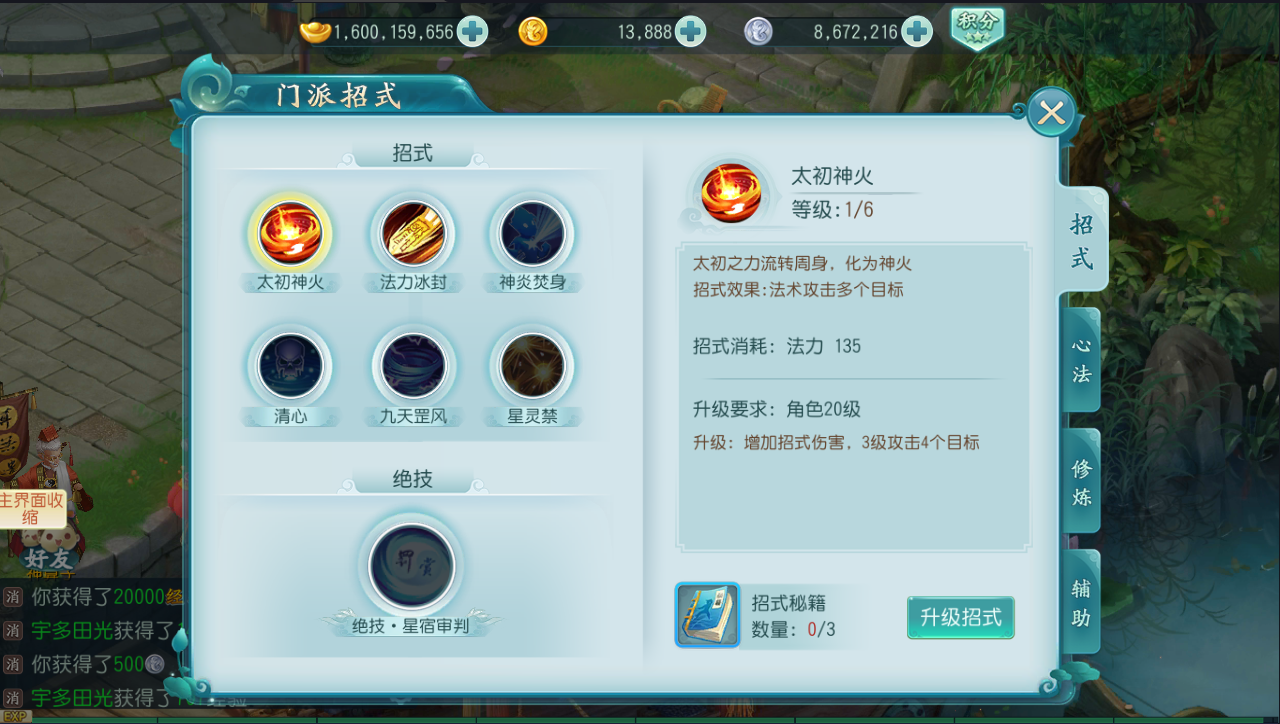The image size is (1280, 724).
Task: Add more gold ingots with plus button
Action: 472,32
